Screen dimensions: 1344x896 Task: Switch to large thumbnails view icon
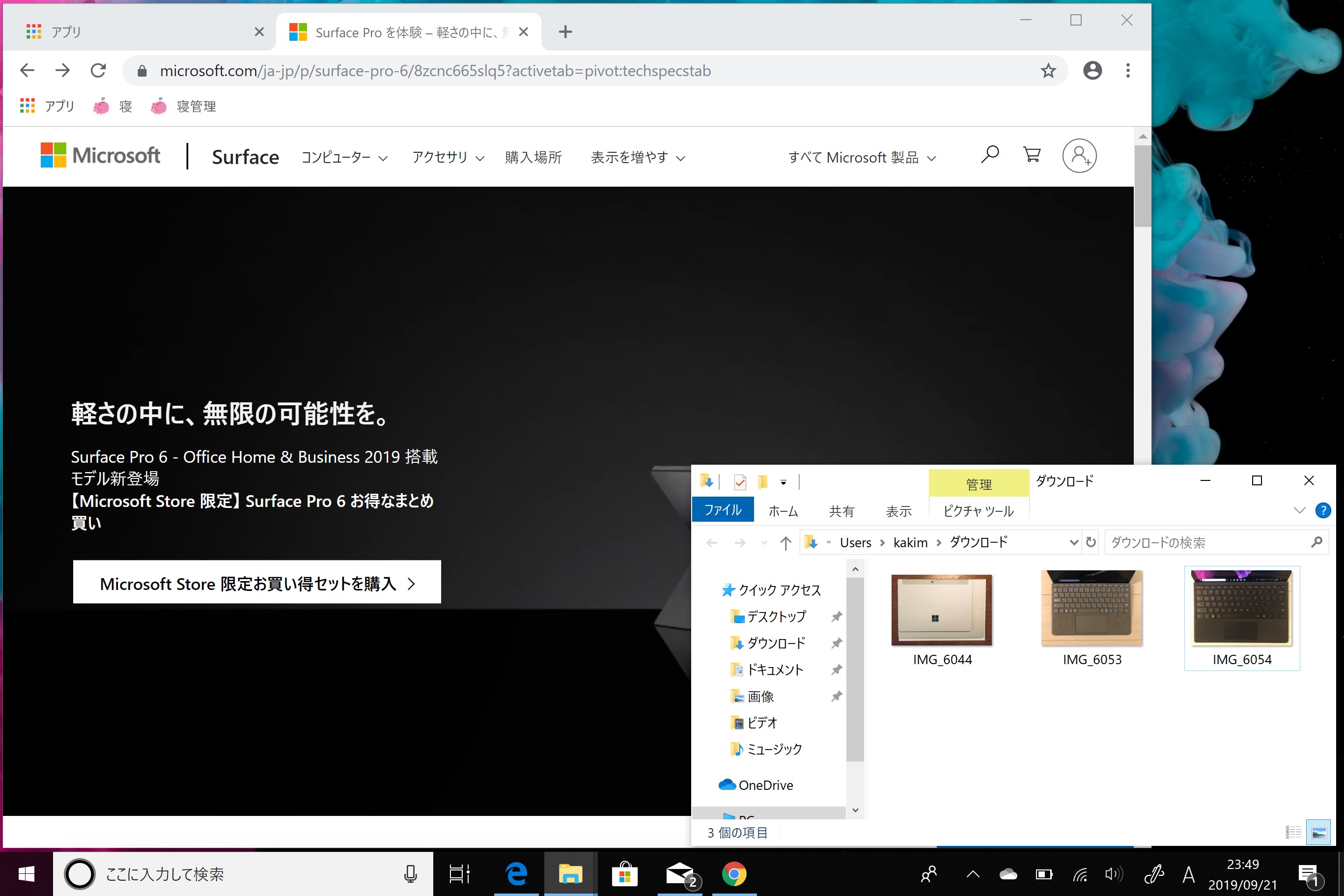click(1319, 832)
